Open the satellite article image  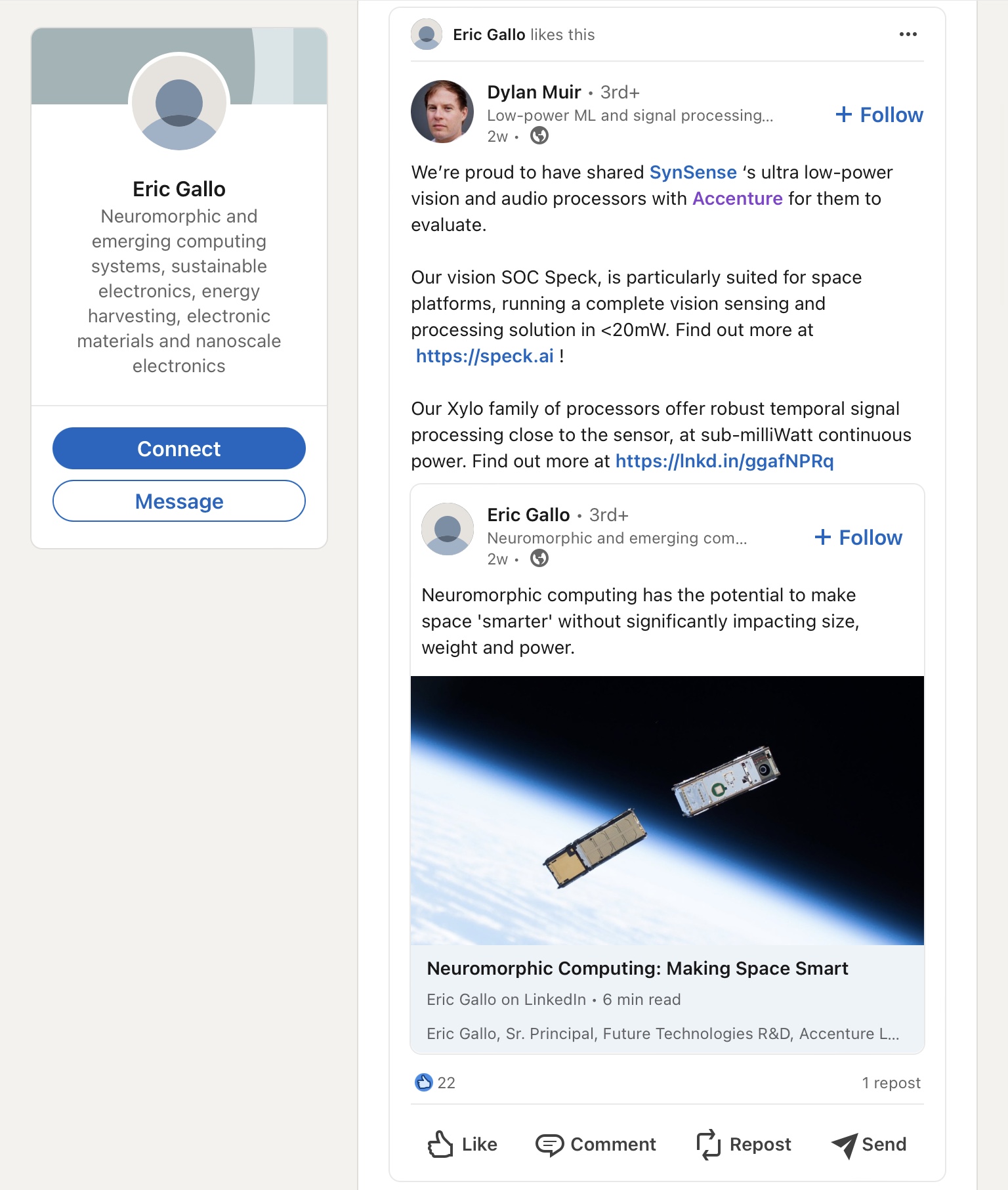pyautogui.click(x=667, y=810)
